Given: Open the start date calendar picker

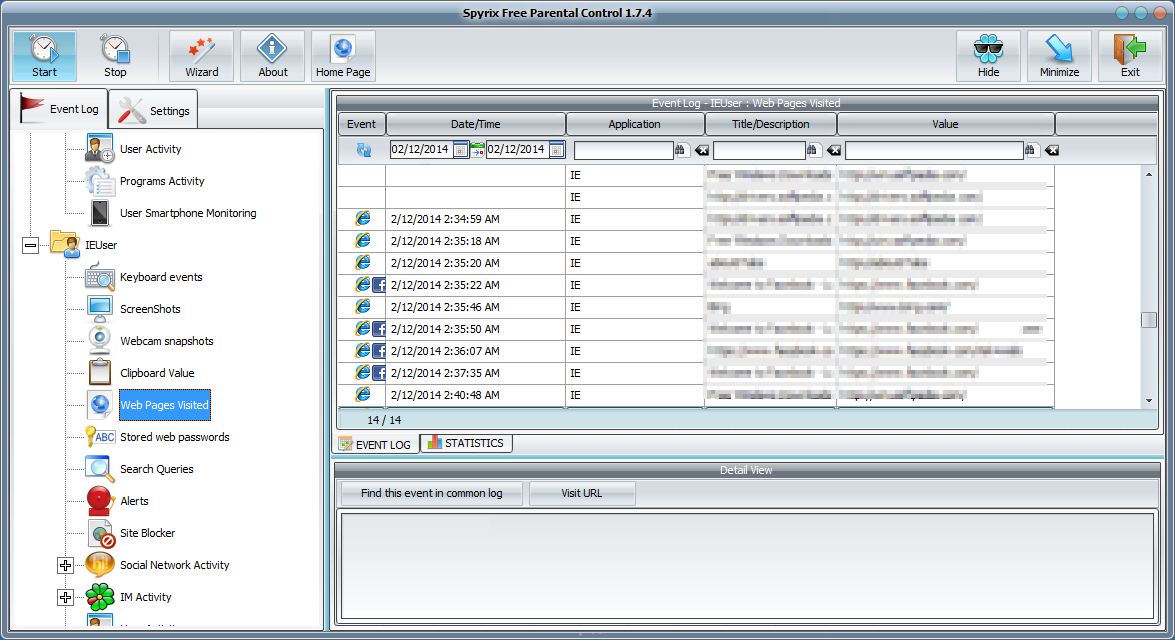Looking at the screenshot, I should [x=461, y=150].
